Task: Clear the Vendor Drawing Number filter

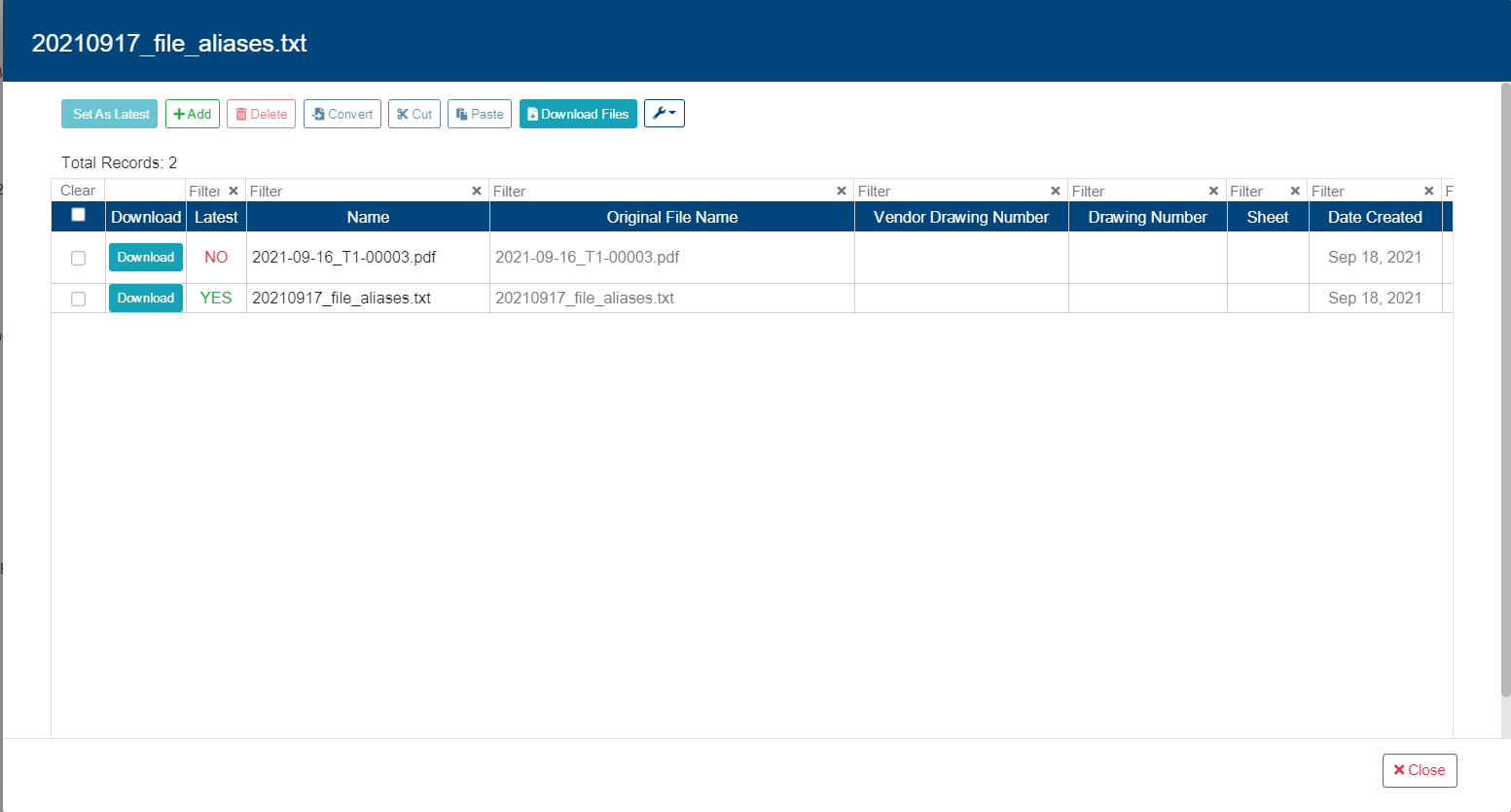Action: 1056,191
